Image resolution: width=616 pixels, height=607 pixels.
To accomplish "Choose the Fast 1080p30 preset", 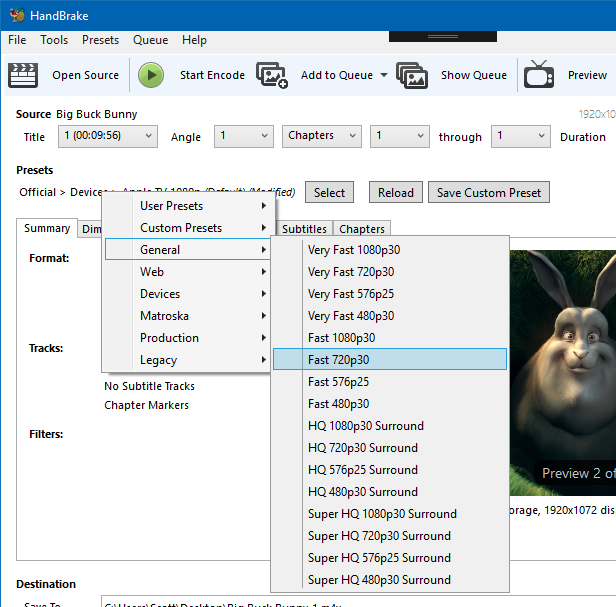I will point(390,338).
